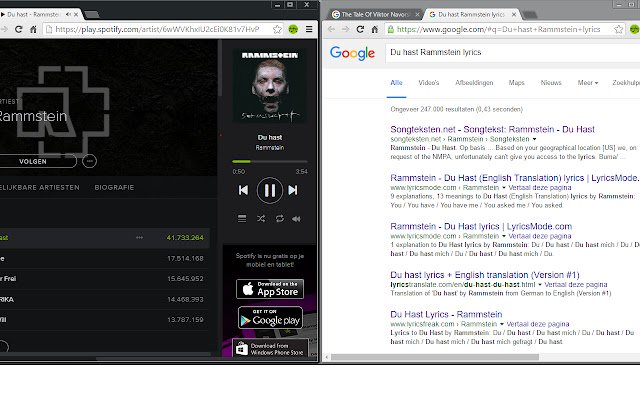Open the ellipsis menu on the top track row

coord(139,238)
